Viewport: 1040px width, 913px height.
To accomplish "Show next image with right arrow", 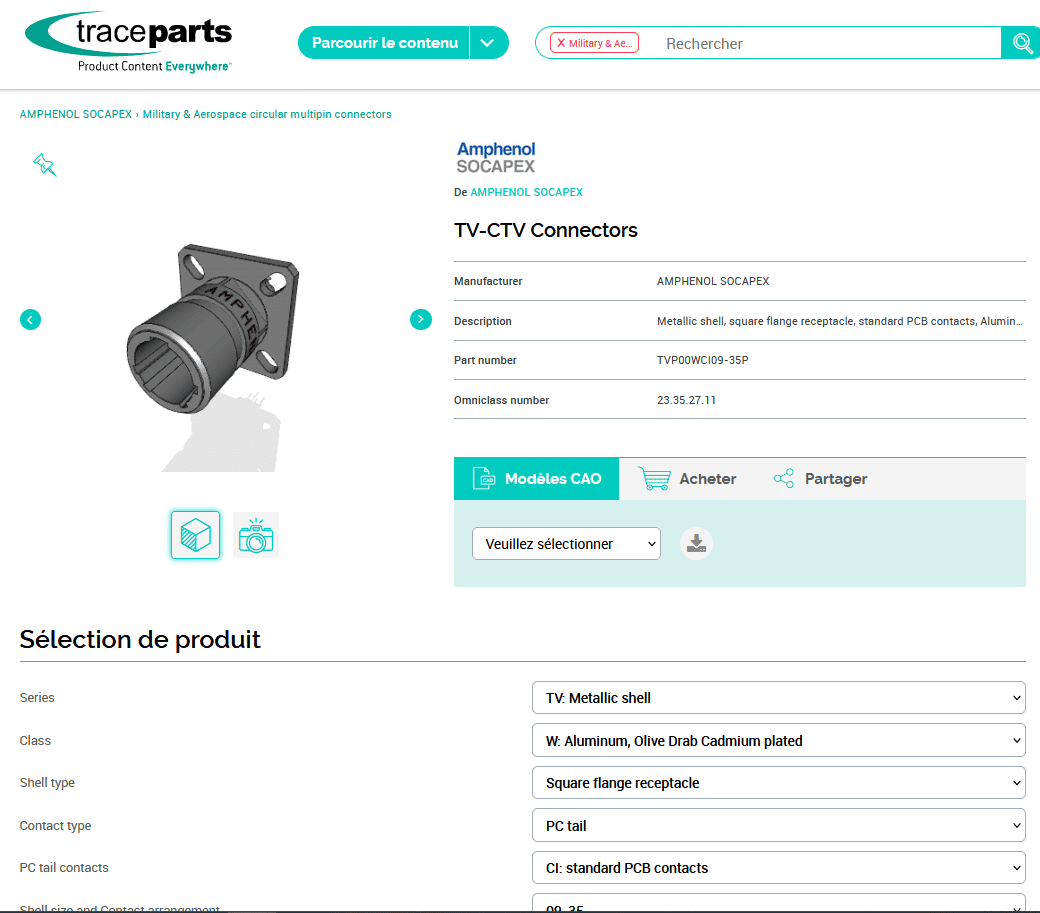I will [x=420, y=319].
